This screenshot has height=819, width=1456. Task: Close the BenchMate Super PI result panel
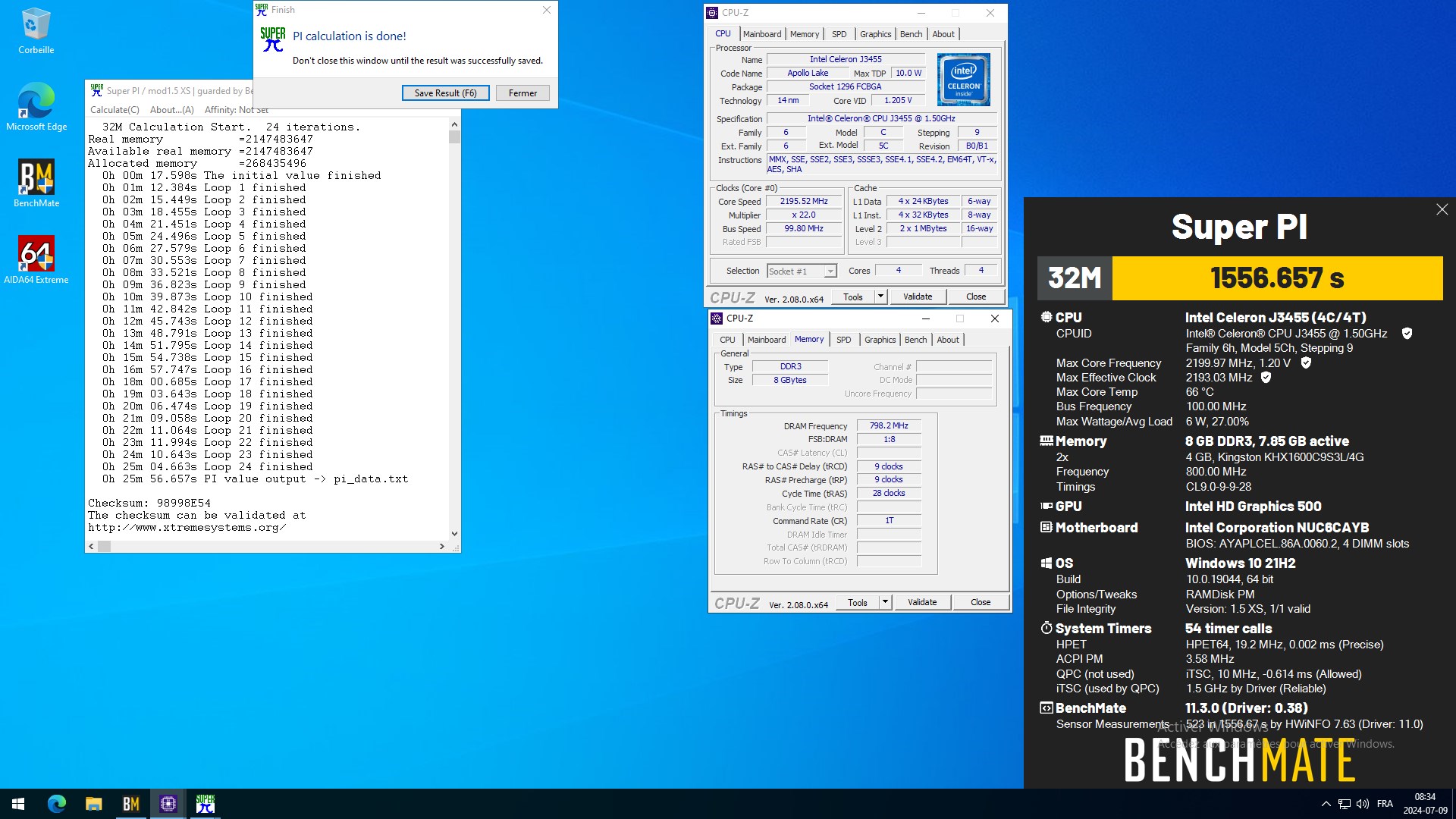click(x=1442, y=209)
